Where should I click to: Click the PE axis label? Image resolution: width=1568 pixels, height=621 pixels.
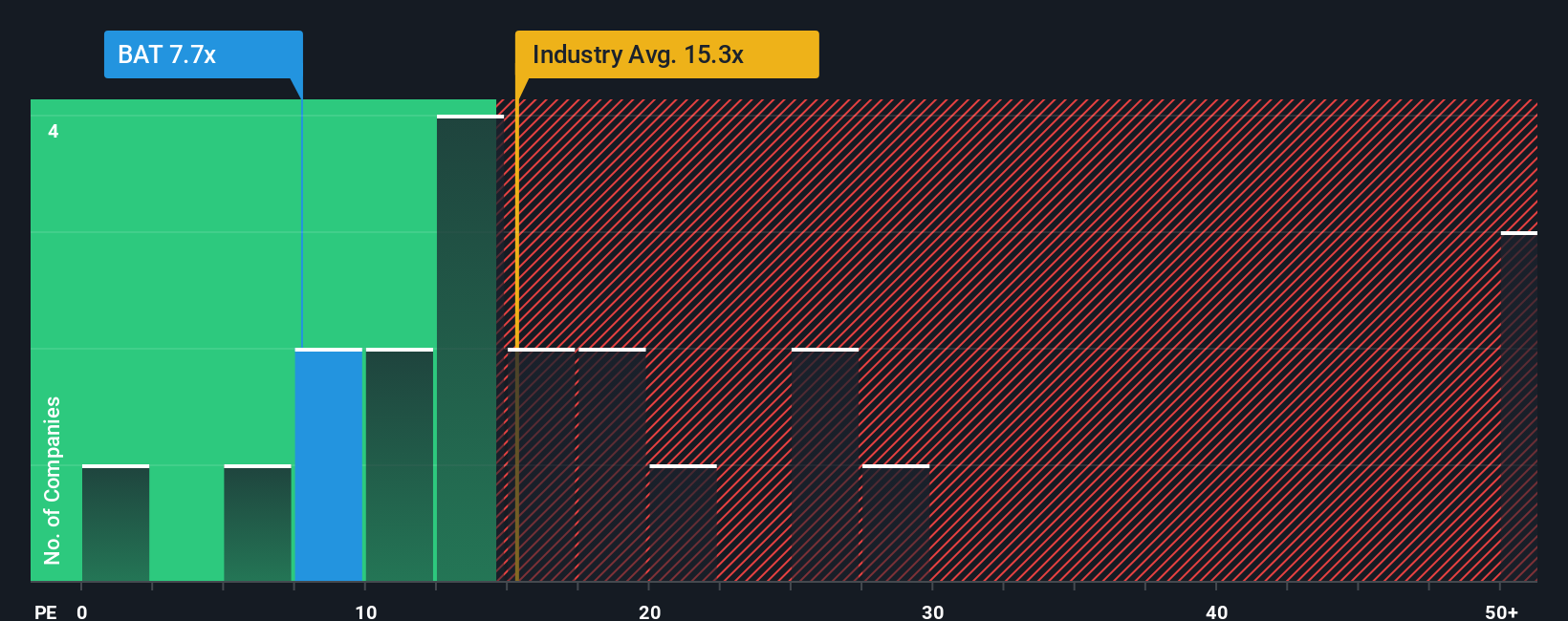tap(46, 611)
